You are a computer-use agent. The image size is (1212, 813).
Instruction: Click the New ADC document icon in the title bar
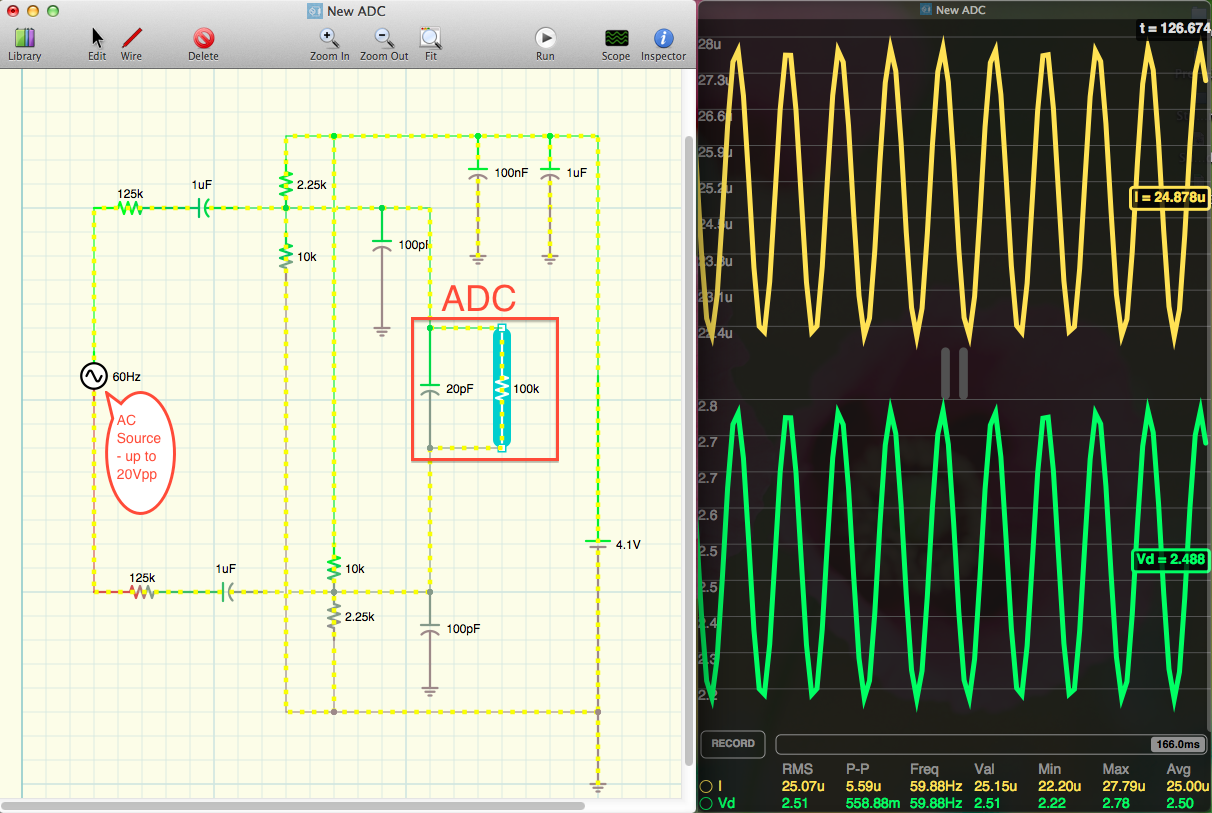(x=314, y=10)
